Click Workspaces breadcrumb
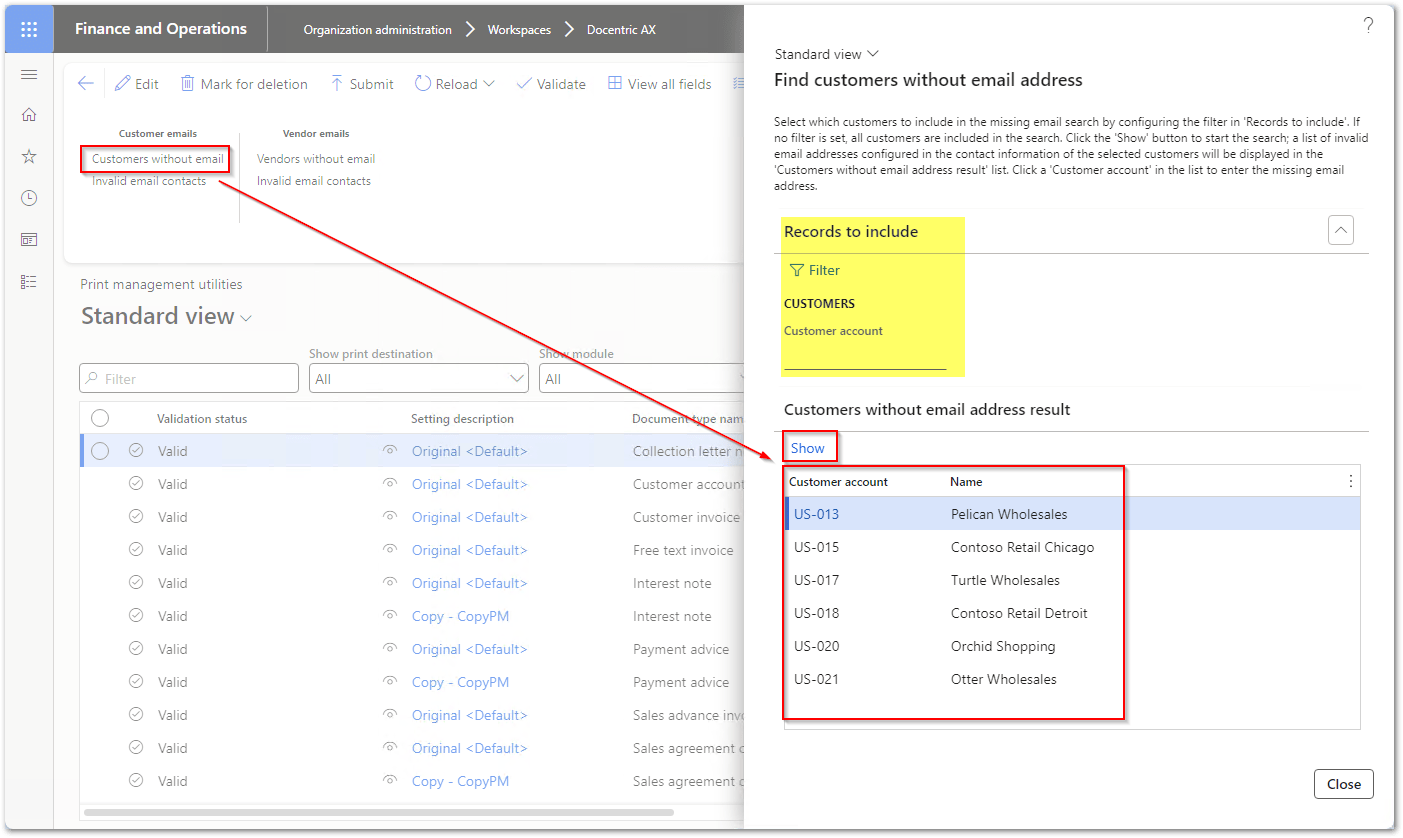The width and height of the screenshot is (1403, 838). click(519, 30)
